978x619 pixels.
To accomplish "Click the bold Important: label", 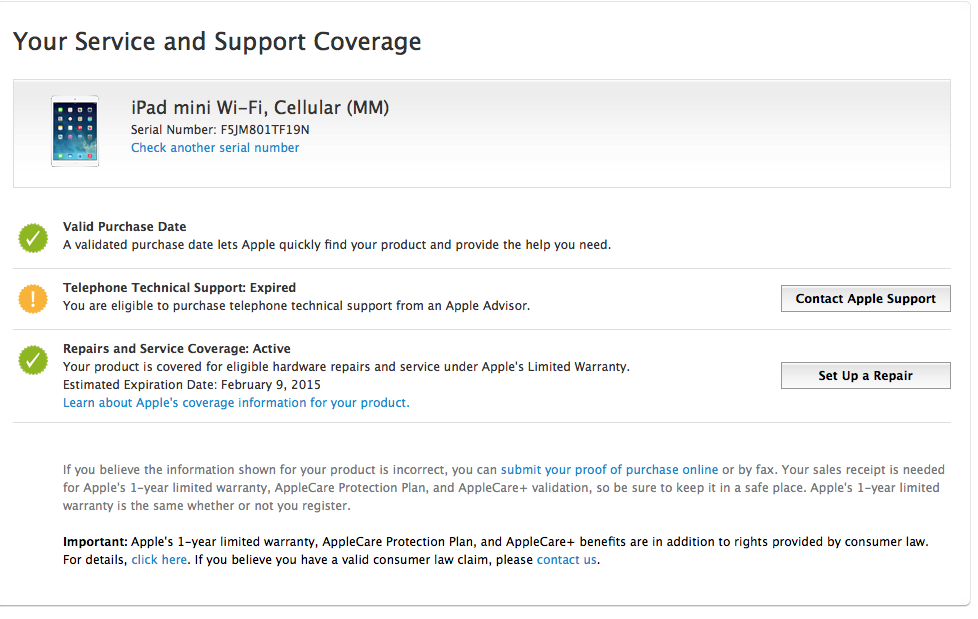I will 95,542.
